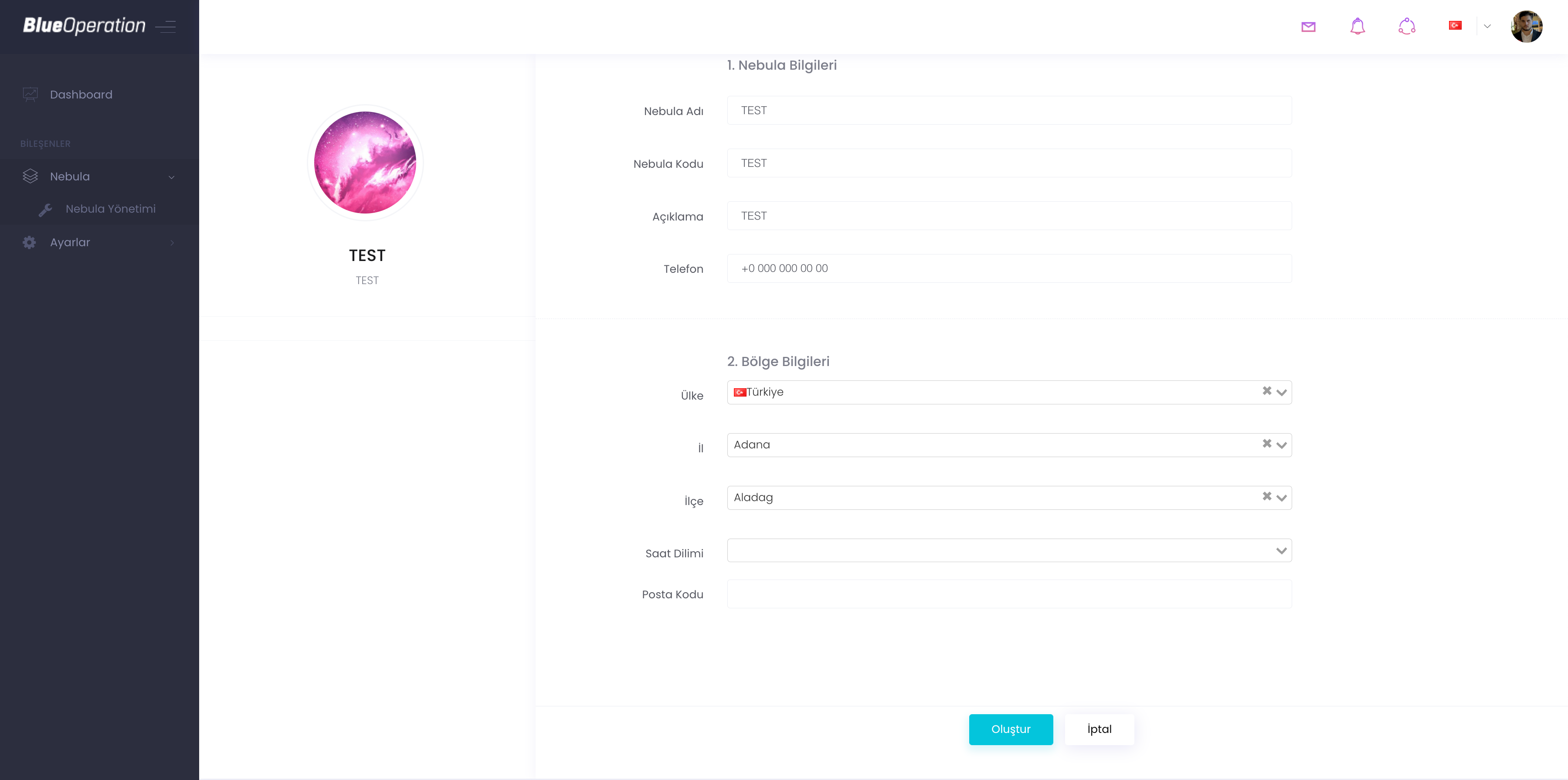The image size is (1568, 780).
Task: Click the Oluştur button
Action: [1011, 729]
